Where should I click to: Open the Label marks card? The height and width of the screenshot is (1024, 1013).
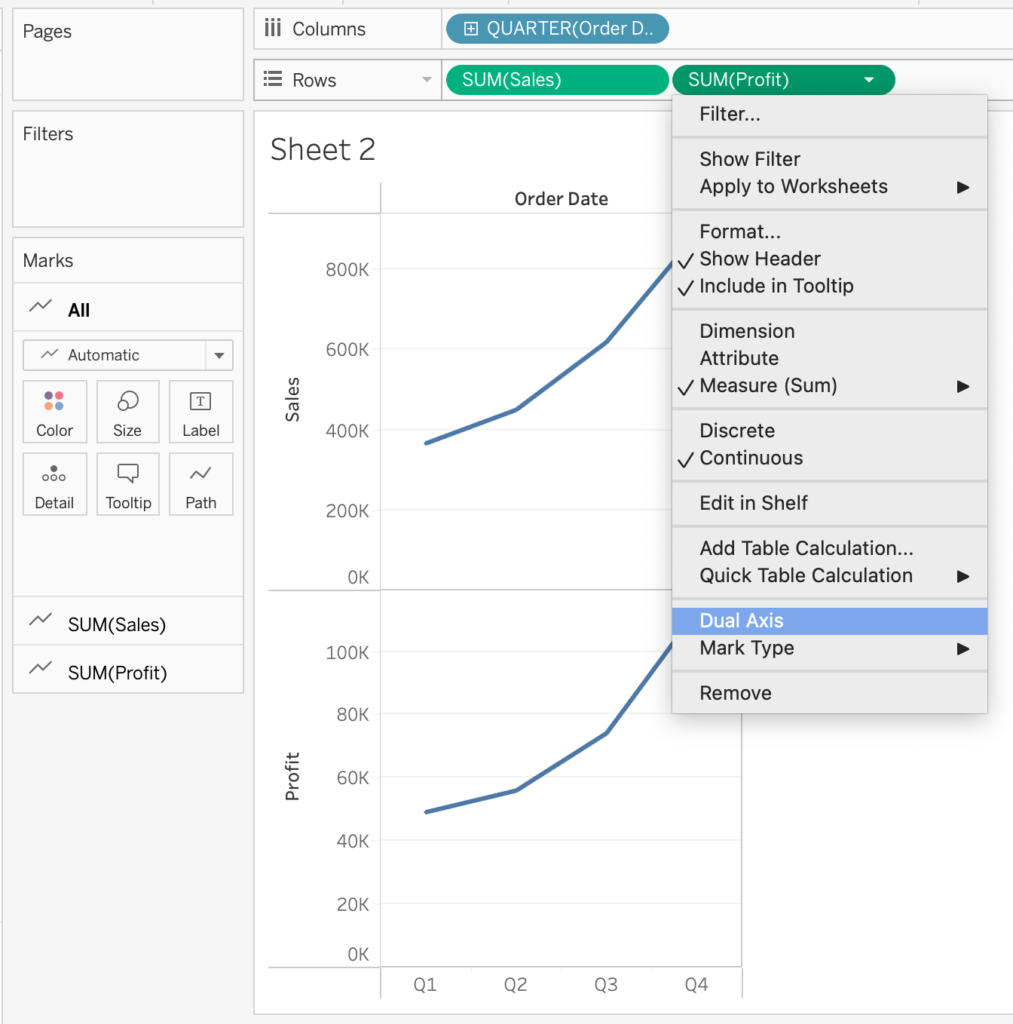pyautogui.click(x=200, y=411)
